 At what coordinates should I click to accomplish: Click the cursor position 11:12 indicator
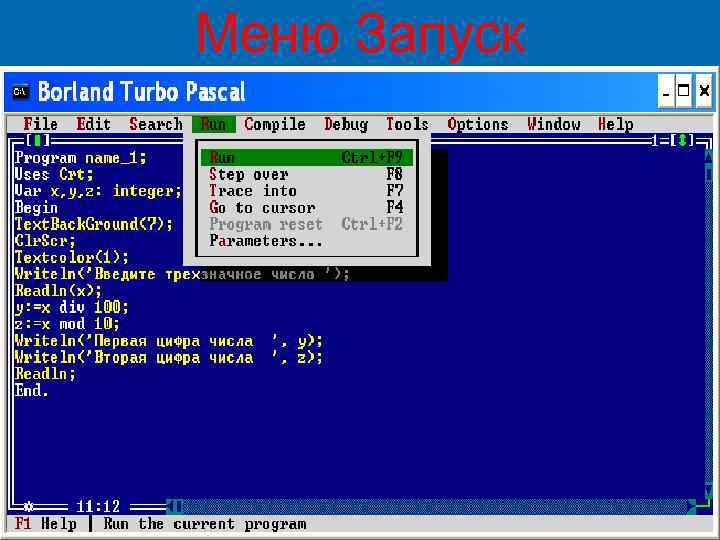[x=98, y=506]
